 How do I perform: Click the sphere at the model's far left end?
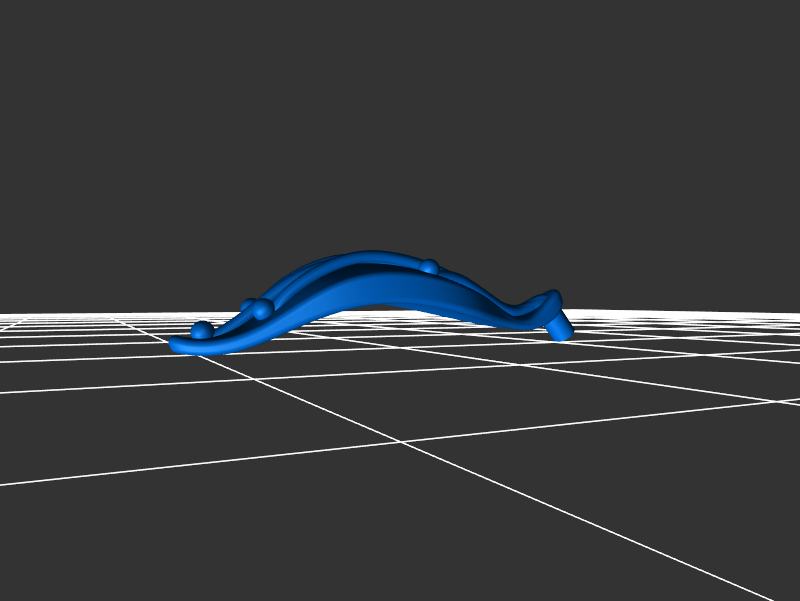[x=202, y=329]
